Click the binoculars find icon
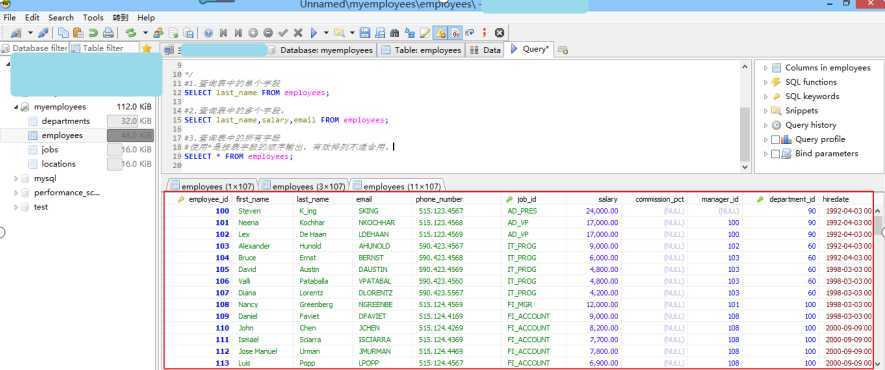Image resolution: width=885 pixels, height=370 pixels. 395,33
